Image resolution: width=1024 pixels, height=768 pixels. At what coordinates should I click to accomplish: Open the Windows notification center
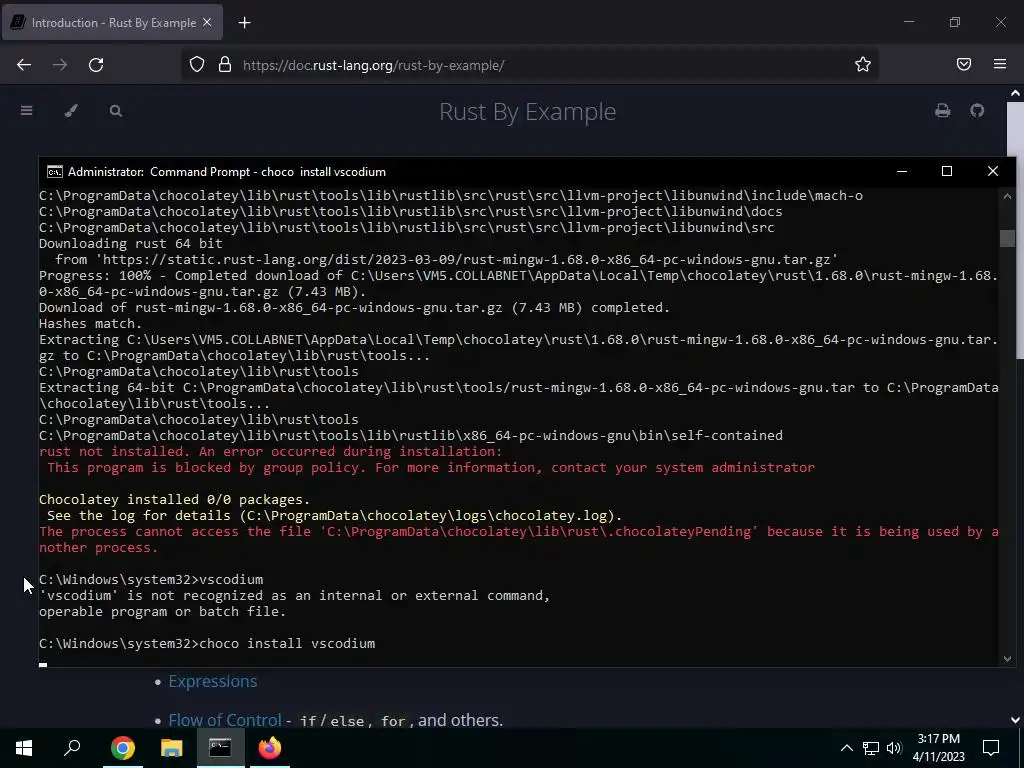991,748
